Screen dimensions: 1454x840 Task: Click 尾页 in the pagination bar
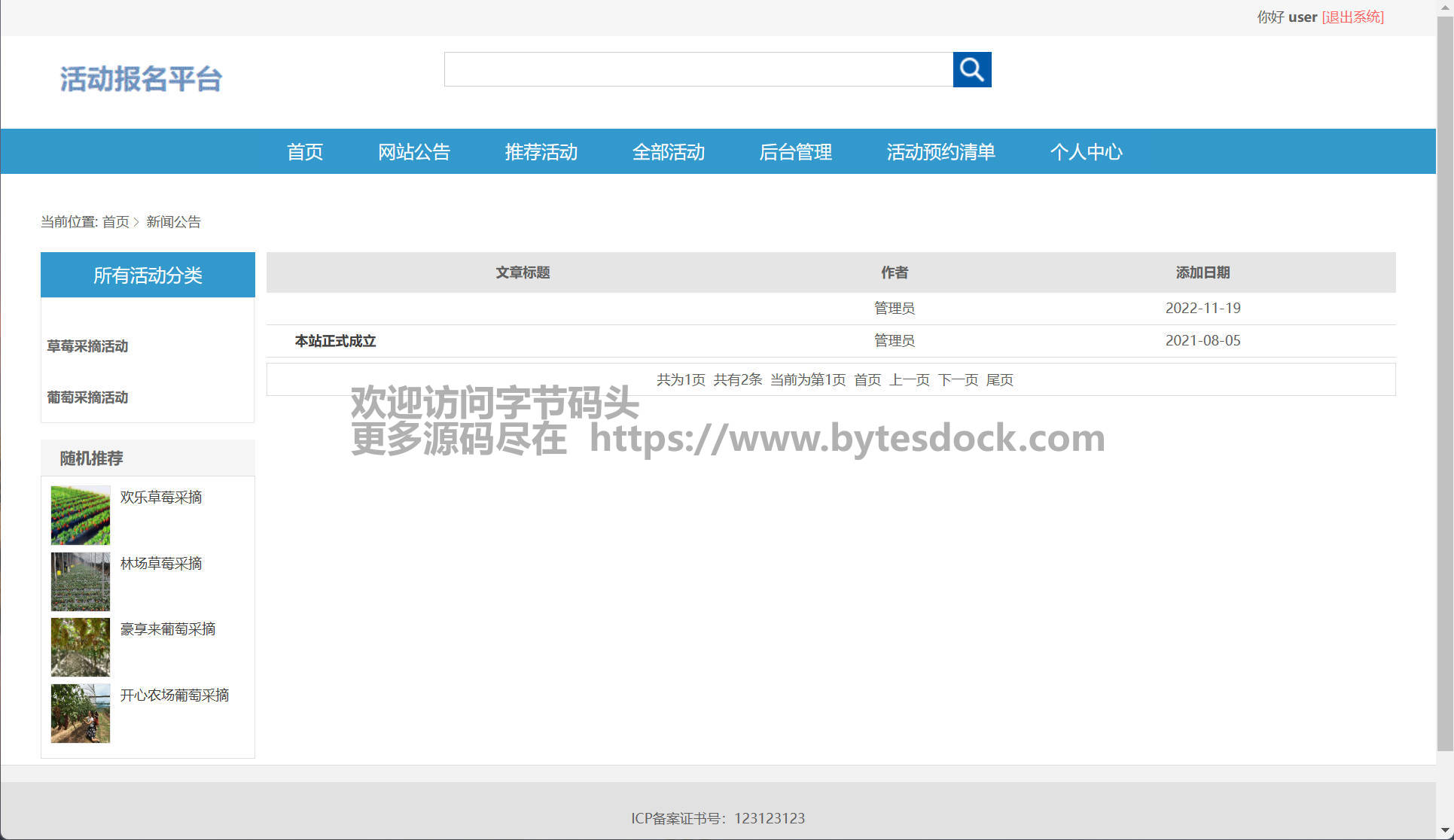[x=999, y=380]
